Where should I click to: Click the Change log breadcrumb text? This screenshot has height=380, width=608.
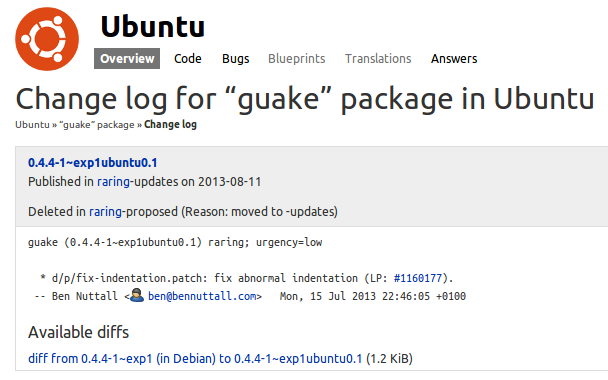click(x=170, y=124)
